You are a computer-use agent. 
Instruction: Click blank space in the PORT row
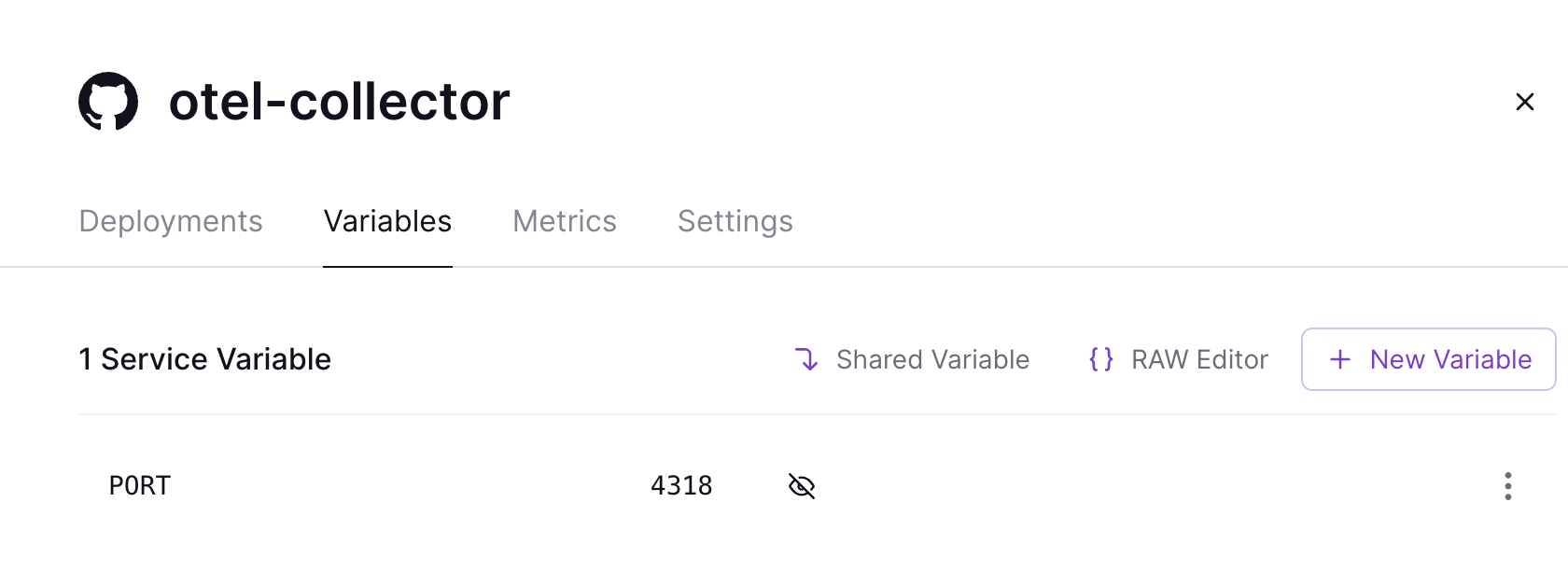point(1120,486)
